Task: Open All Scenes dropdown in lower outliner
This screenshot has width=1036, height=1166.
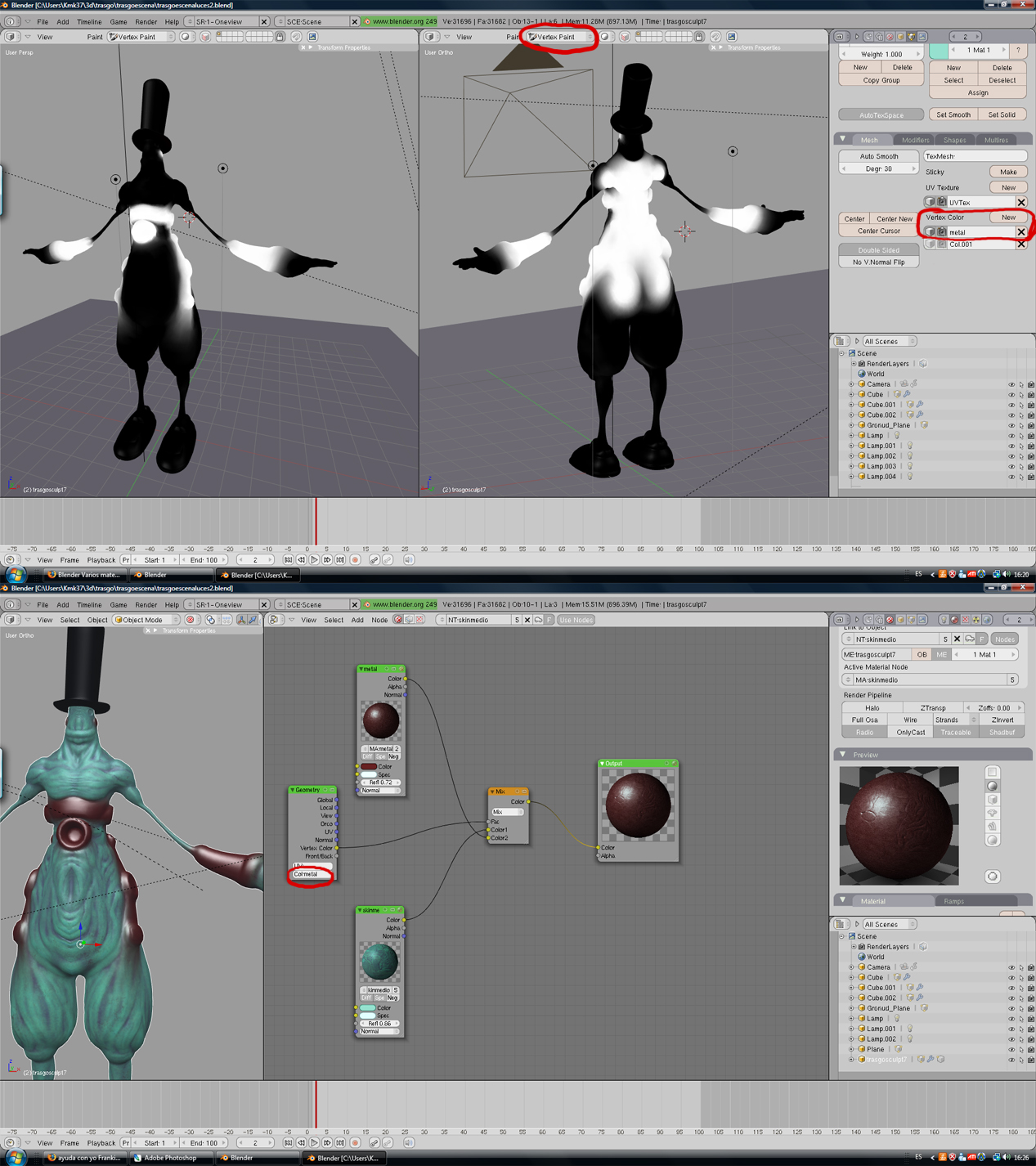Action: (890, 925)
